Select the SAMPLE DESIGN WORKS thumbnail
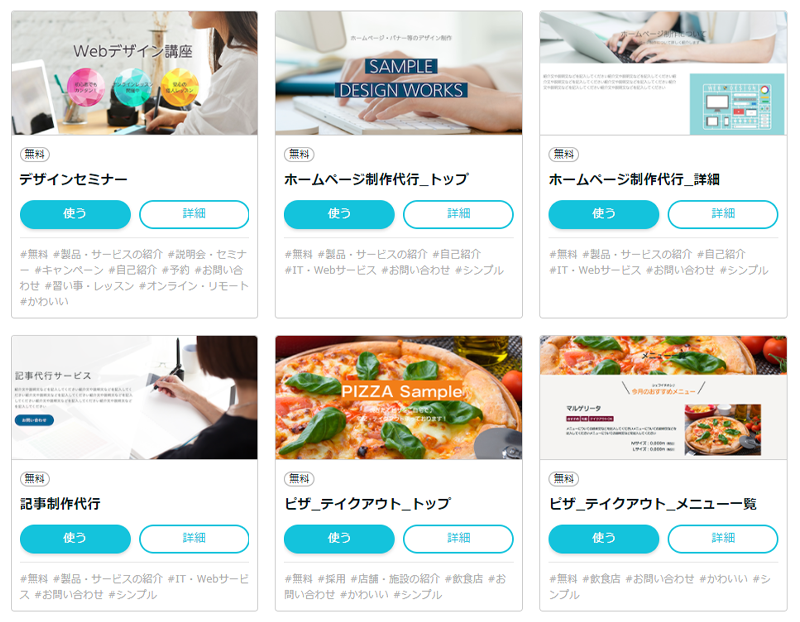 [x=398, y=73]
